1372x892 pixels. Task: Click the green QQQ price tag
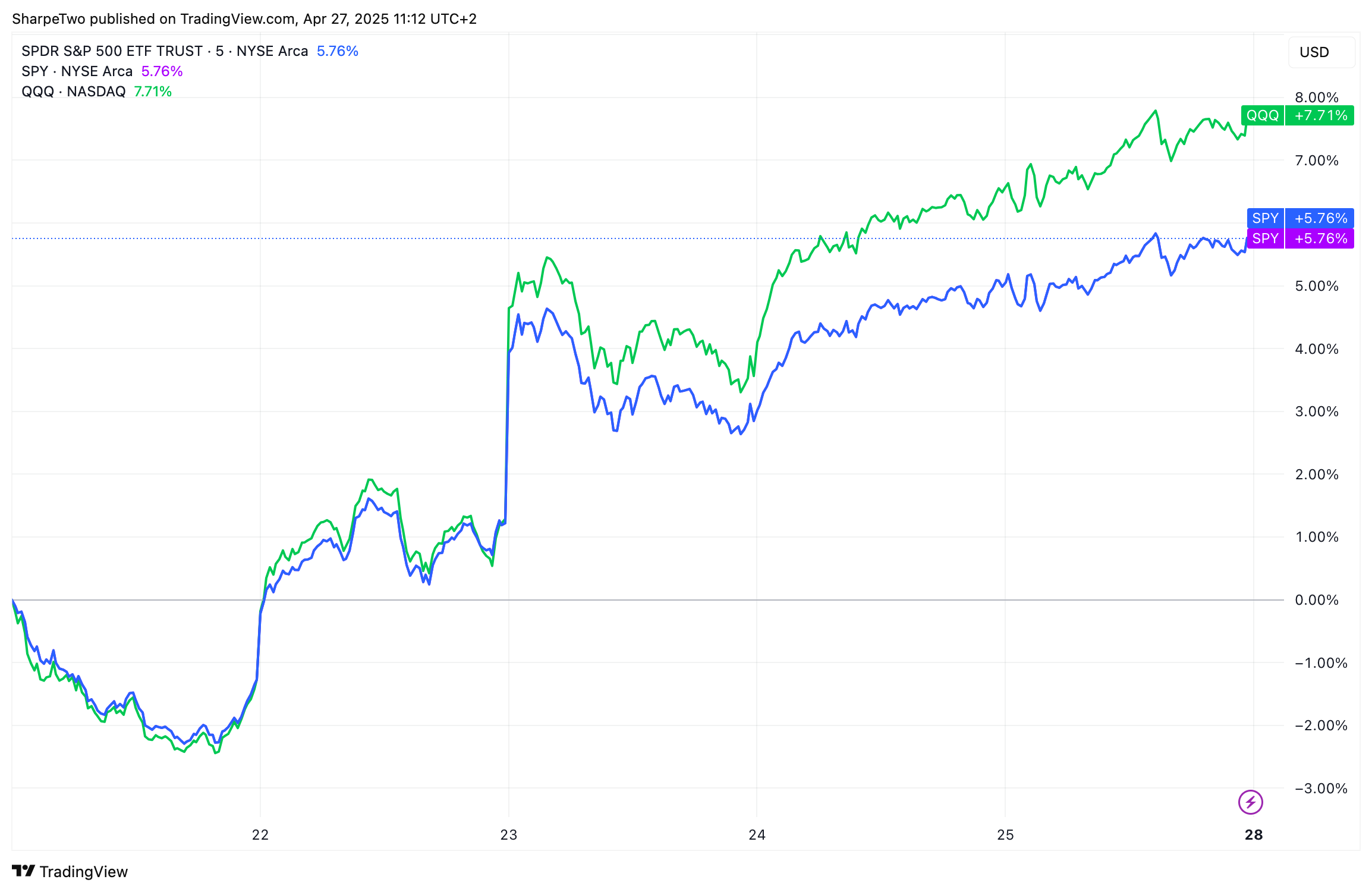click(1263, 115)
